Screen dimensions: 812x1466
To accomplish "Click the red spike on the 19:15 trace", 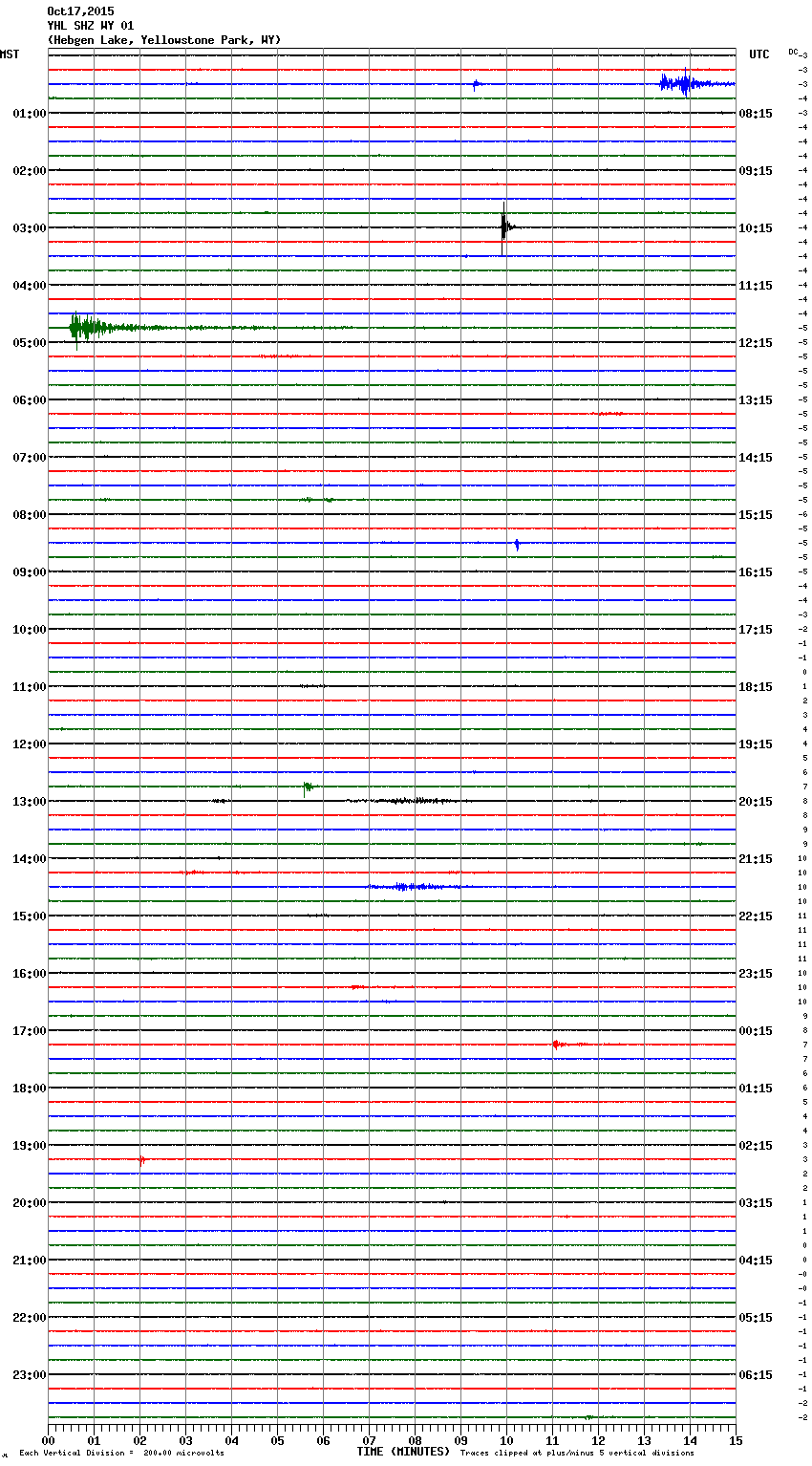I will 141,1159.
